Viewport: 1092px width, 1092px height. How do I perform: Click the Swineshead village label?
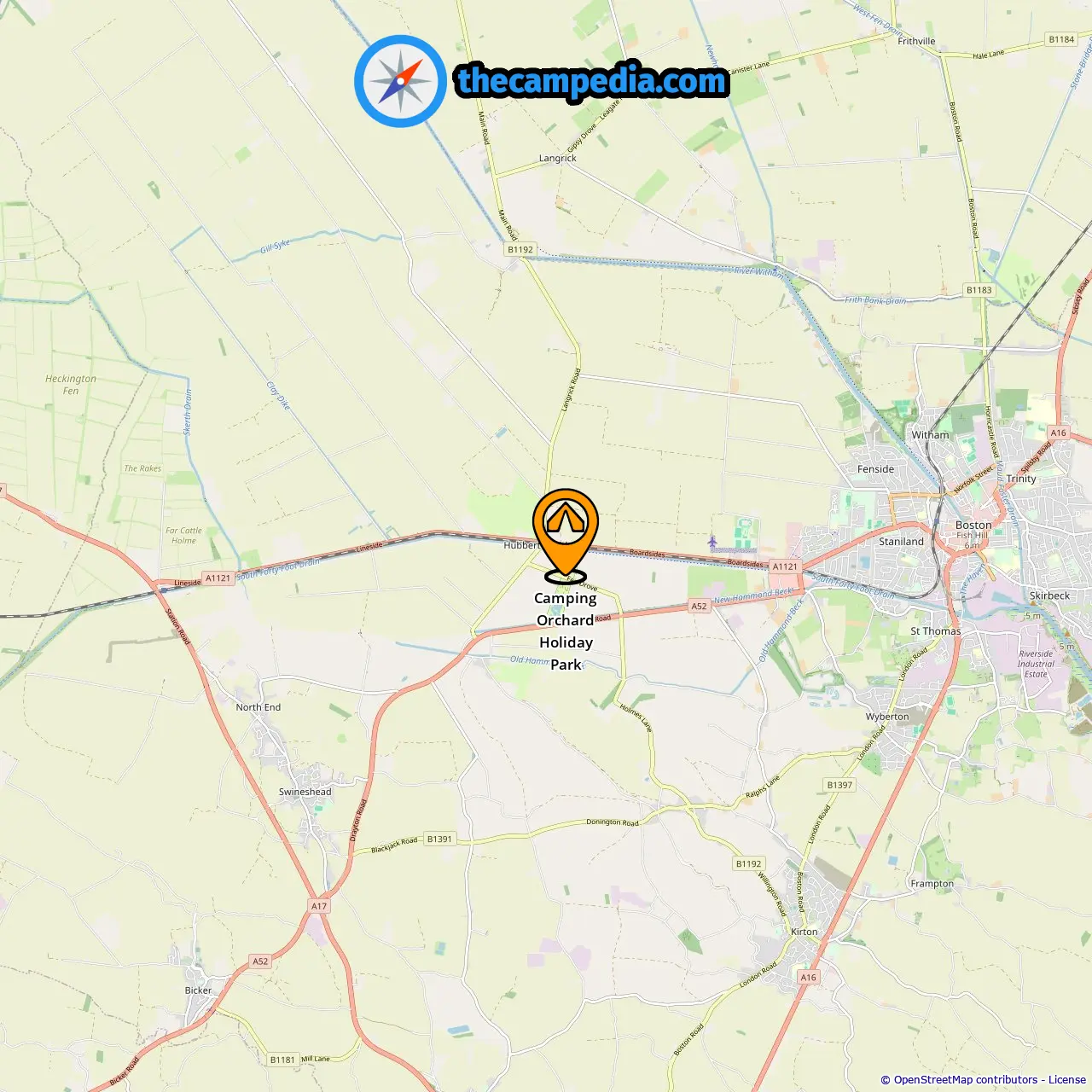click(x=305, y=792)
